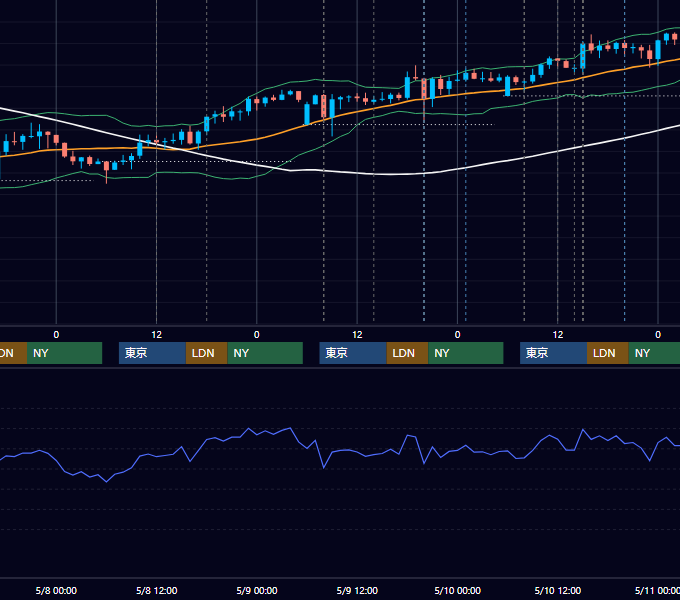
Task: Click the 5/10 12:00 date label
Action: pyautogui.click(x=558, y=590)
